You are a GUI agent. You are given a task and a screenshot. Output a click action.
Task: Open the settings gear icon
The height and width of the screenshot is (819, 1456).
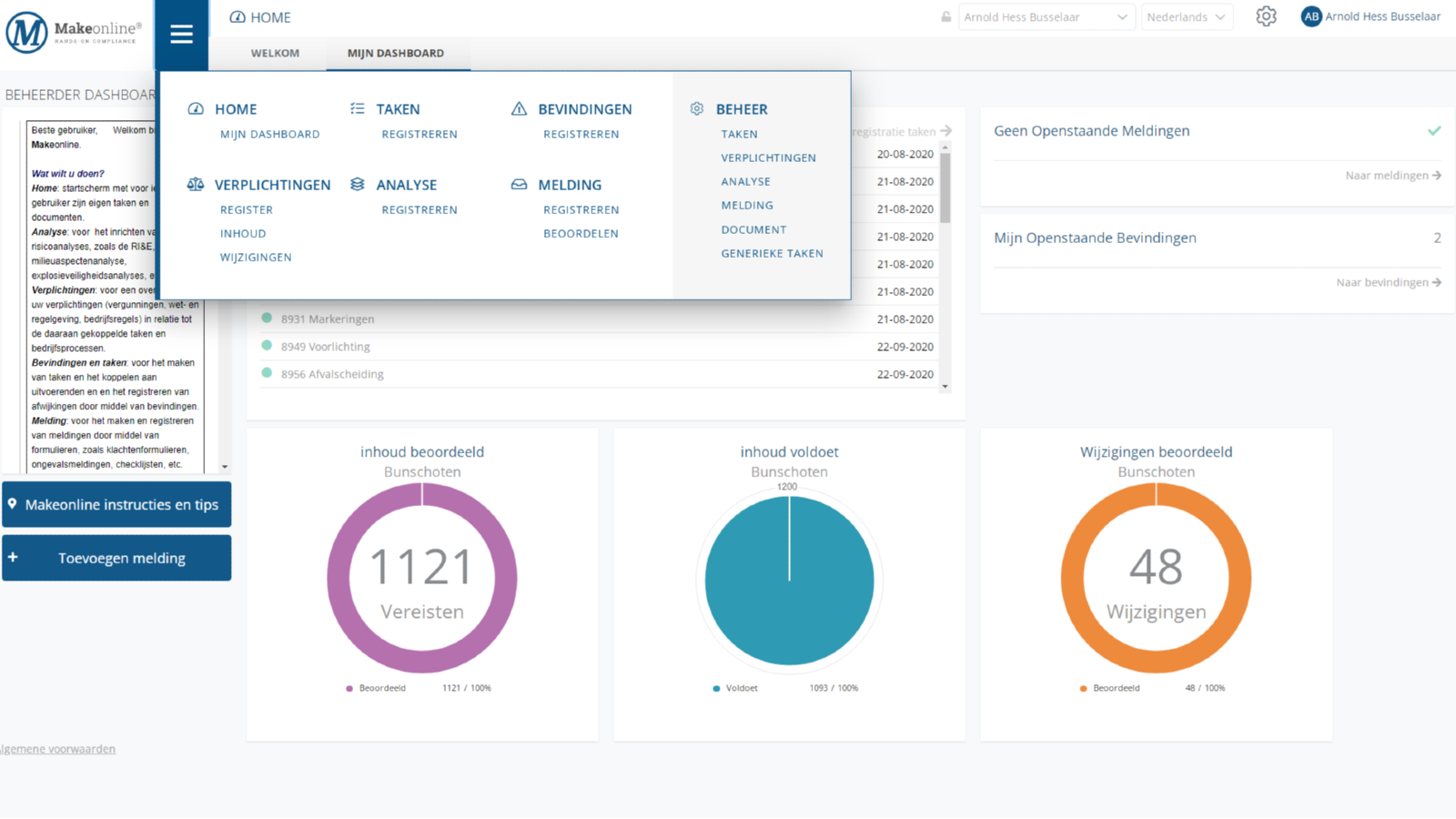pyautogui.click(x=1266, y=16)
